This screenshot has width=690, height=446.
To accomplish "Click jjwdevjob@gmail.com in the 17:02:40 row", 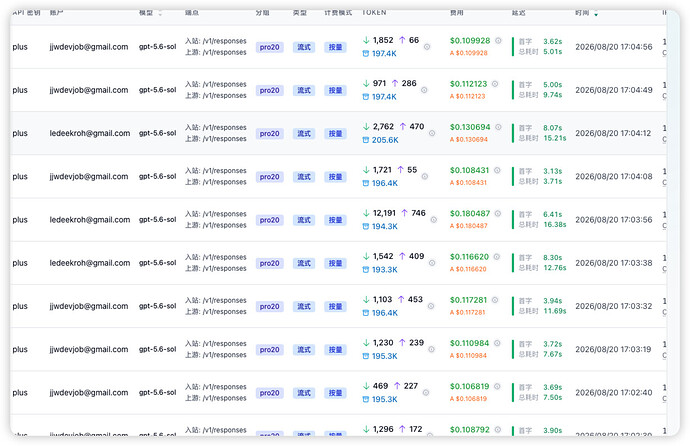I will click(x=89, y=392).
